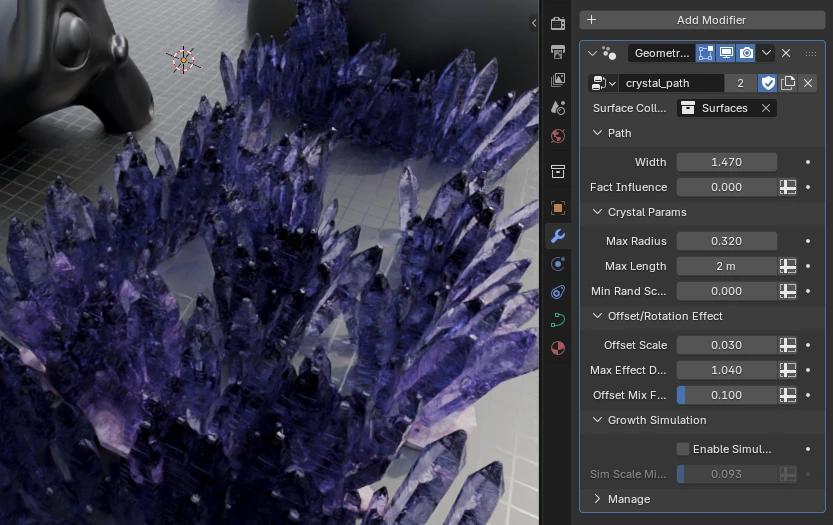833x525 pixels.
Task: Open the Output properties tab
Action: (x=558, y=52)
